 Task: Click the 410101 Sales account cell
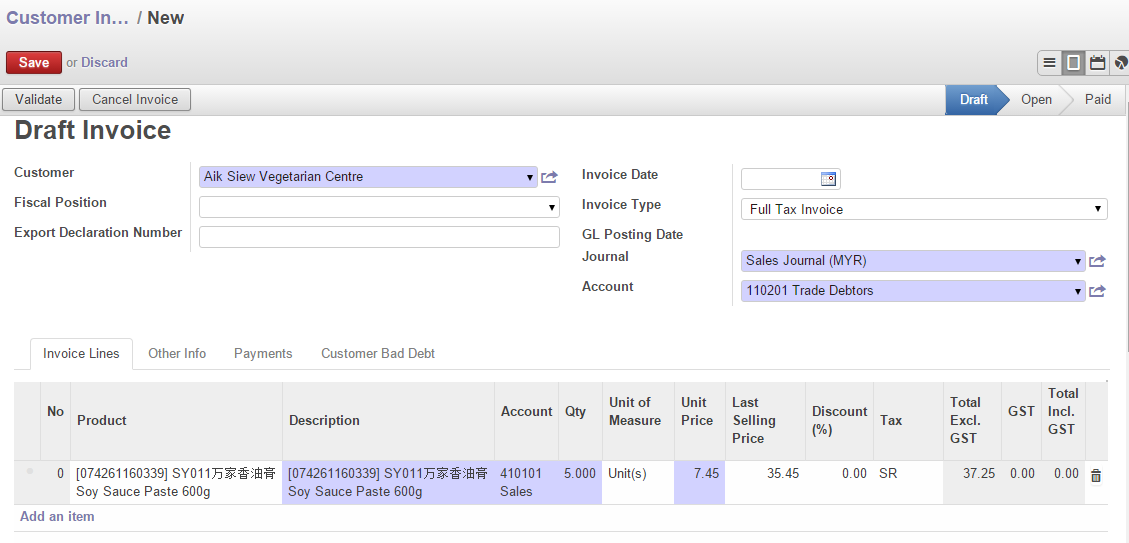[526, 483]
